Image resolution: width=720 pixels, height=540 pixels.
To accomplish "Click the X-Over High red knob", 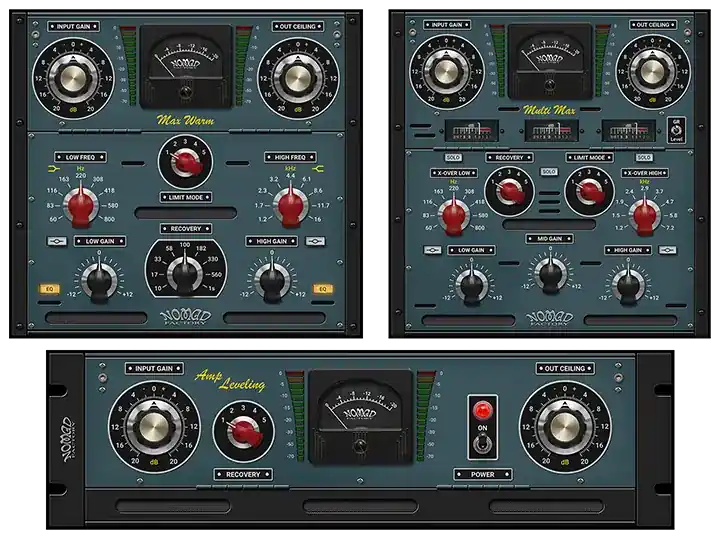I will pos(645,214).
